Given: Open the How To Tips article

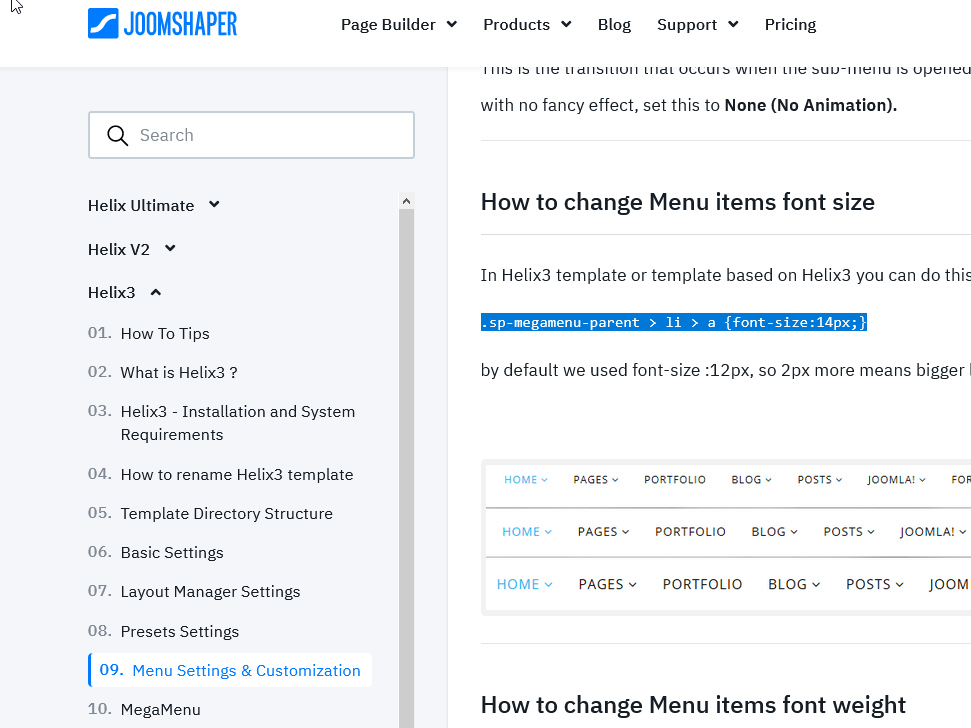Looking at the screenshot, I should pos(165,333).
